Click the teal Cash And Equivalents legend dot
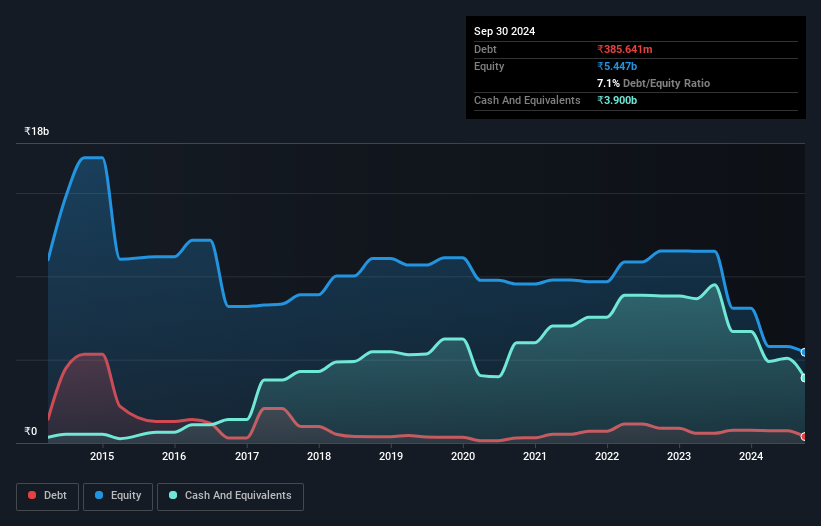The height and width of the screenshot is (526, 821). (173, 495)
